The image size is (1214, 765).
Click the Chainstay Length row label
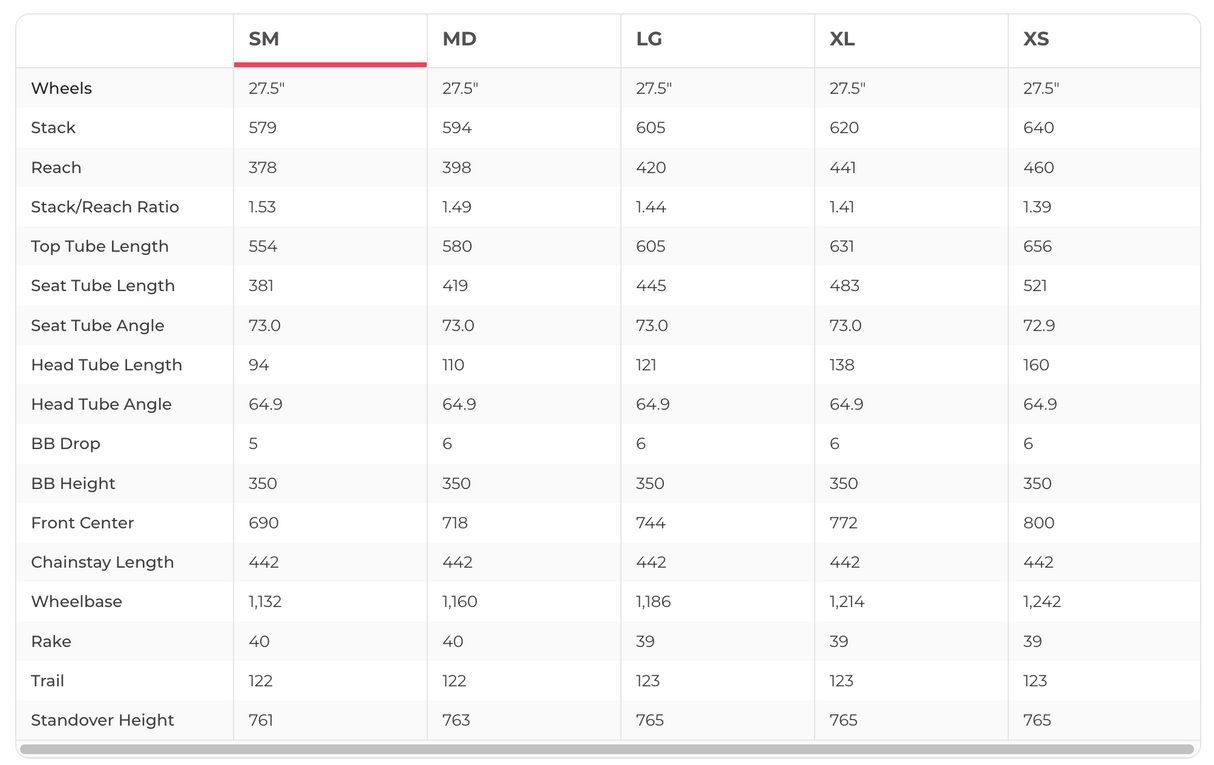(102, 562)
